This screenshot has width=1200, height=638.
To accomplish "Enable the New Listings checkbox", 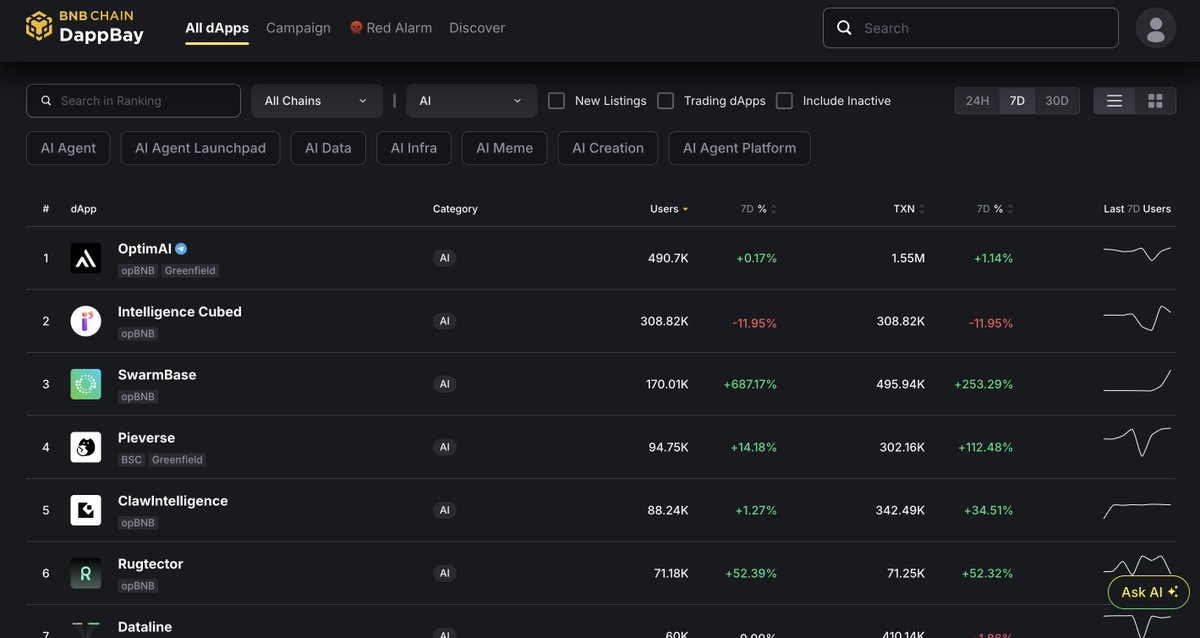I will tap(557, 101).
